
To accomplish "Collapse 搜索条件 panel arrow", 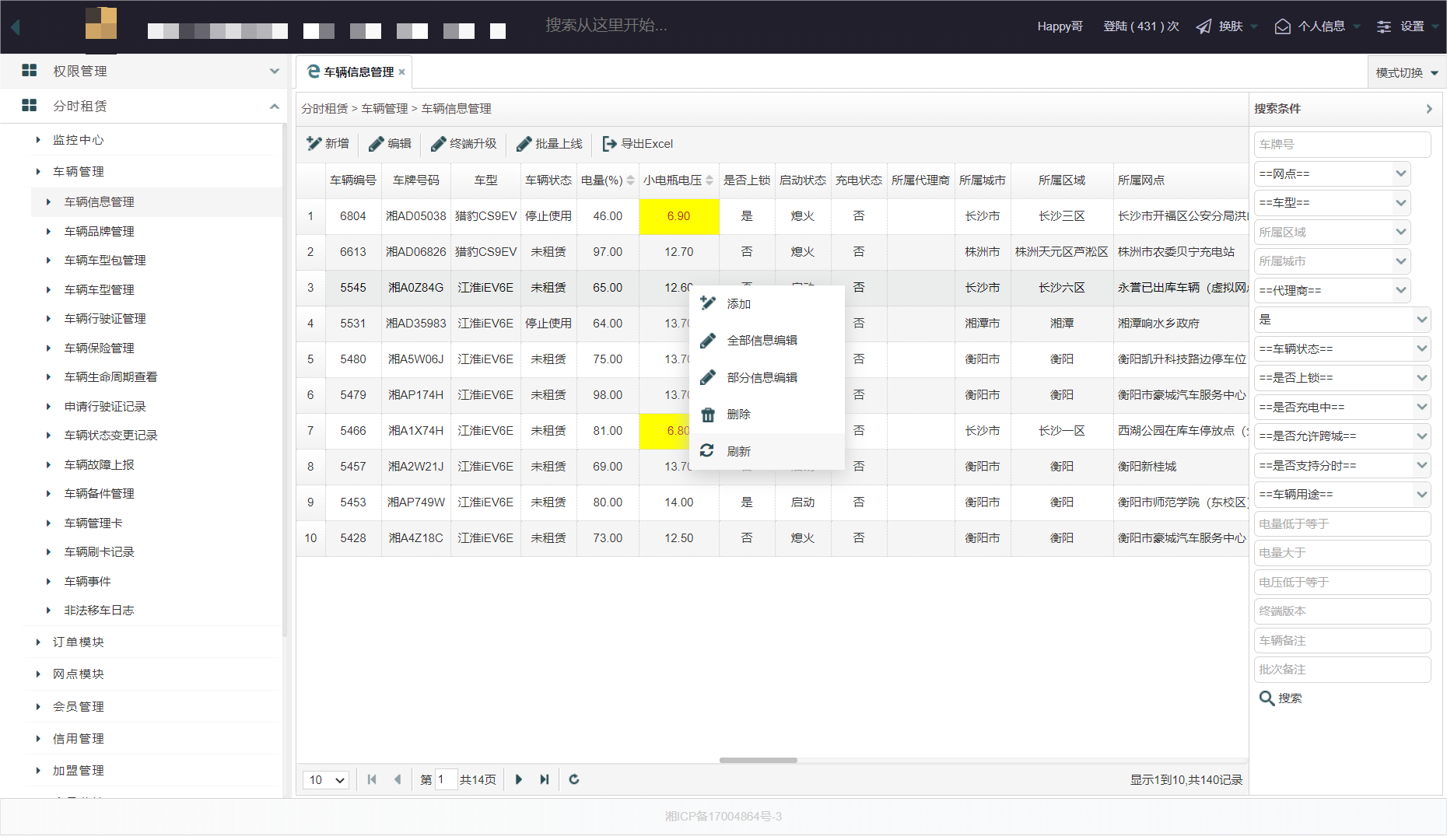I will point(1429,109).
